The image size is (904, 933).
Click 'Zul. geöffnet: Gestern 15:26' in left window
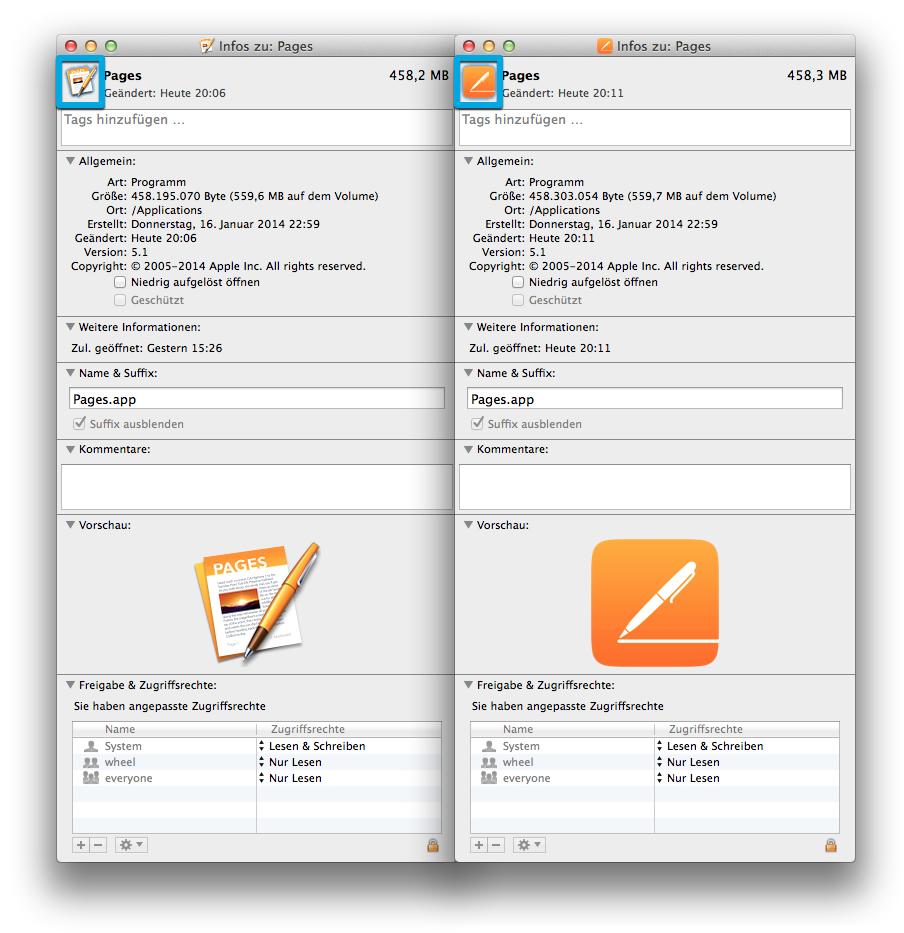click(146, 348)
